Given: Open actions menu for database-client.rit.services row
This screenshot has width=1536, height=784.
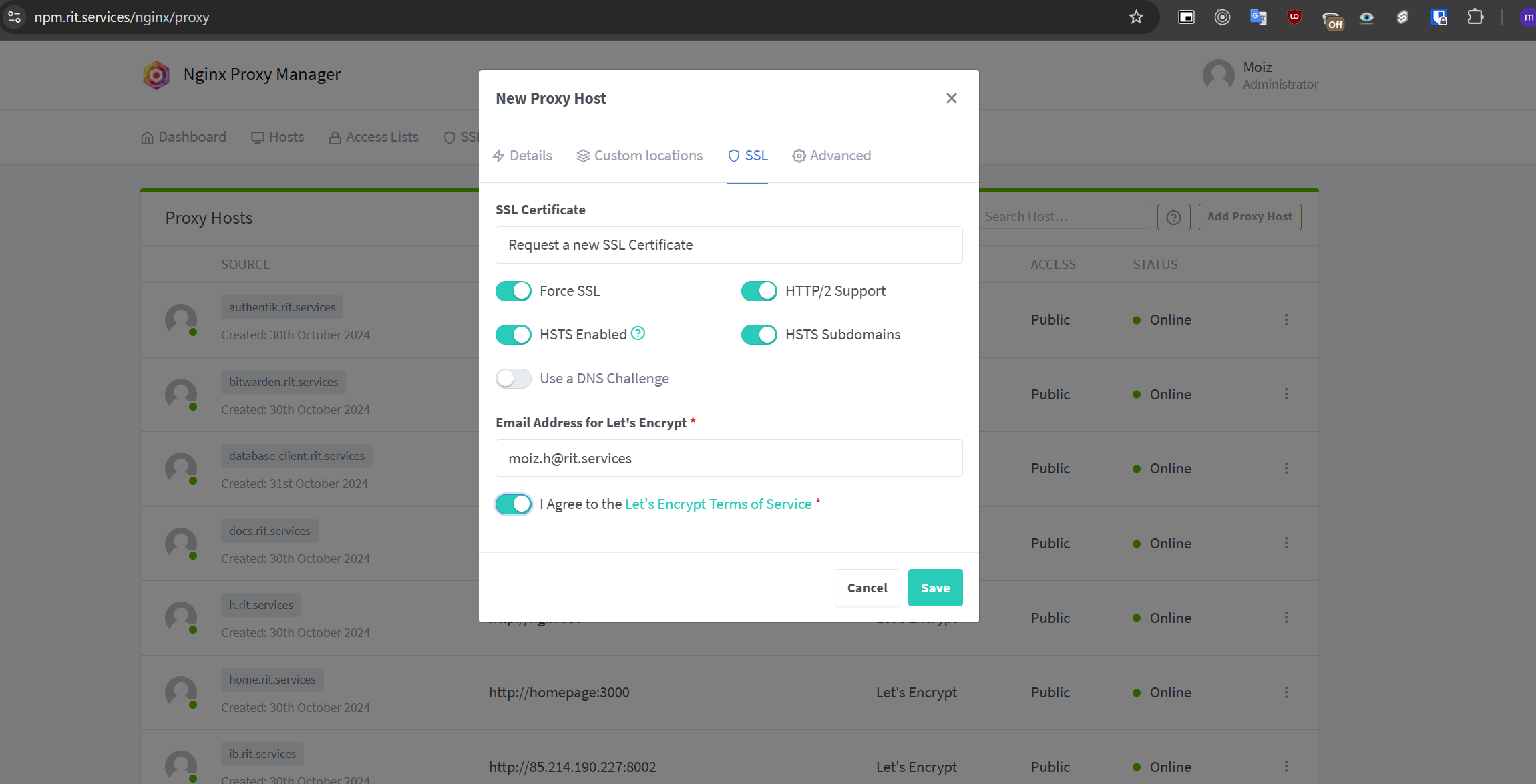Looking at the screenshot, I should (x=1286, y=469).
